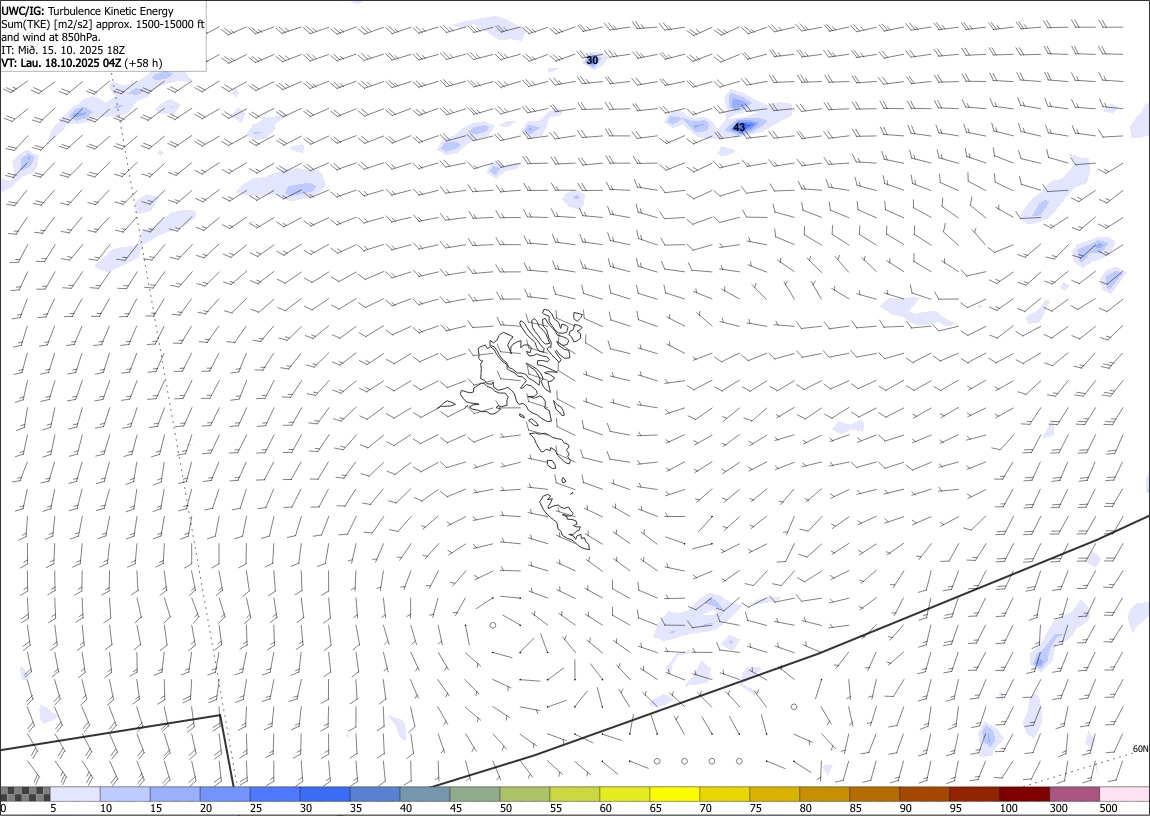The width and height of the screenshot is (1150, 816).
Task: Click the legend swatch between 25 and 30
Action: [x=275, y=794]
